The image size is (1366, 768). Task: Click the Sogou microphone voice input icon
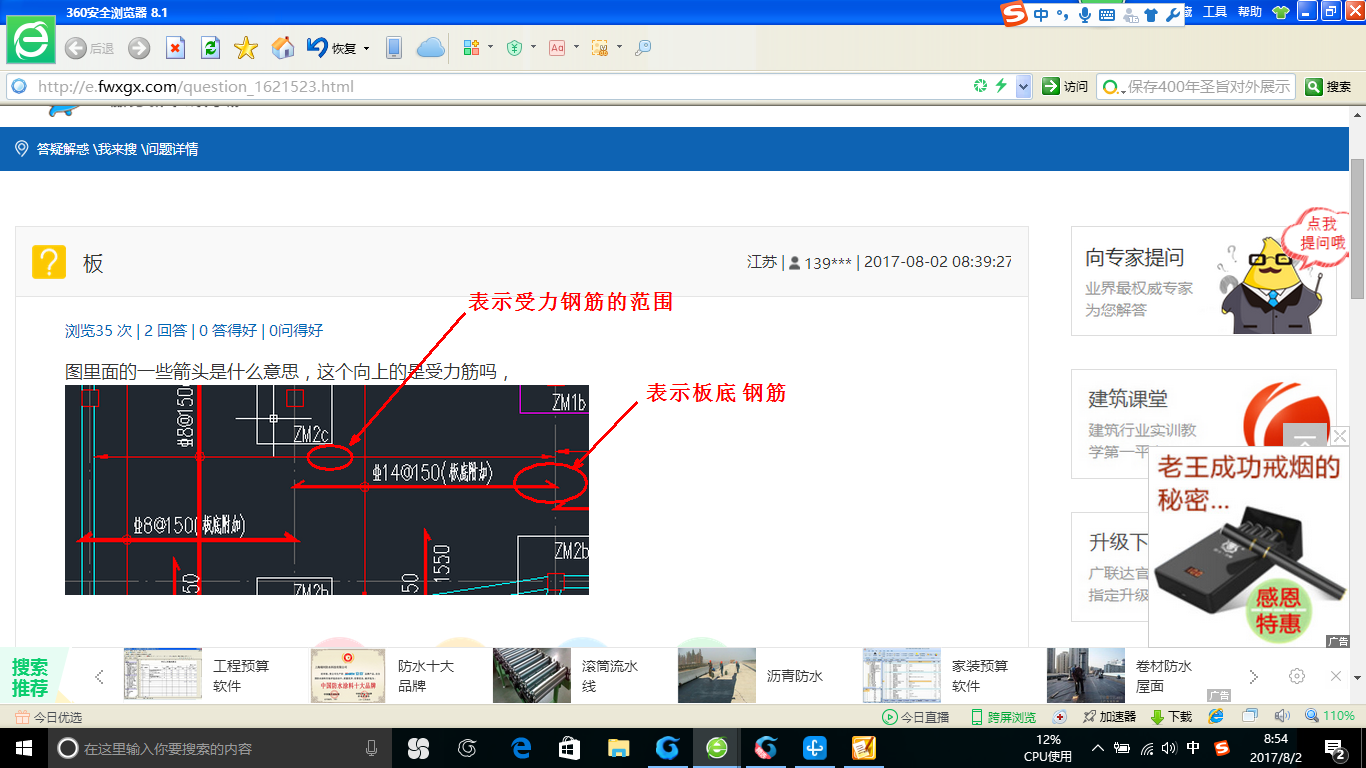pyautogui.click(x=1085, y=15)
